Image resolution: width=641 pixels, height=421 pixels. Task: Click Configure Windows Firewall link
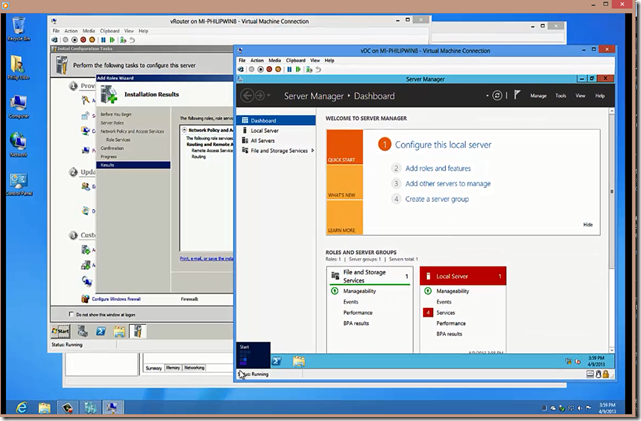tap(116, 299)
